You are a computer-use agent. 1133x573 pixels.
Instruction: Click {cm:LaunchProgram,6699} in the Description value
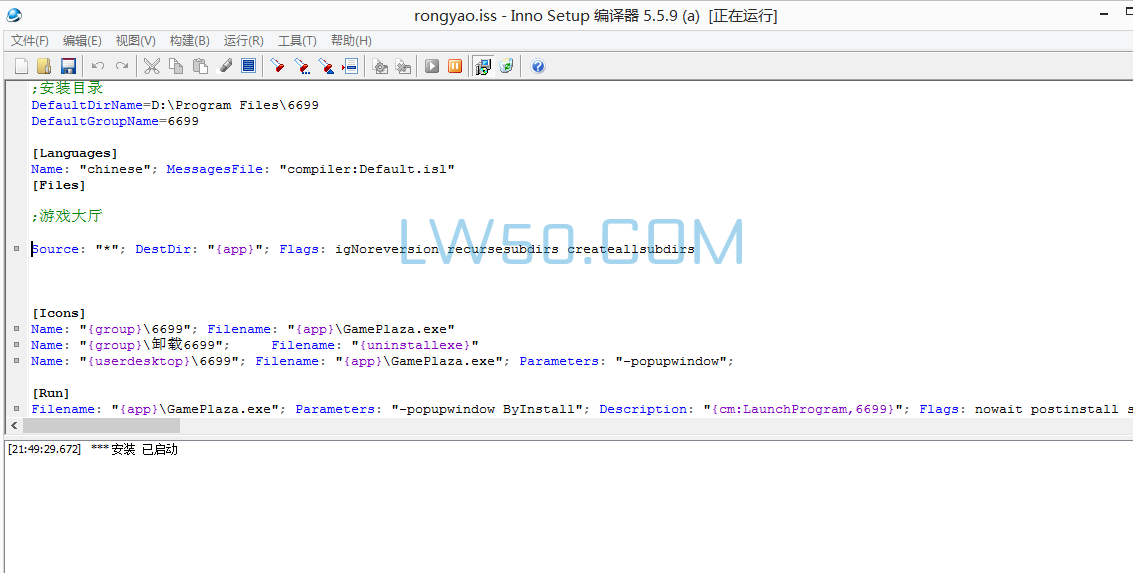pyautogui.click(x=804, y=409)
